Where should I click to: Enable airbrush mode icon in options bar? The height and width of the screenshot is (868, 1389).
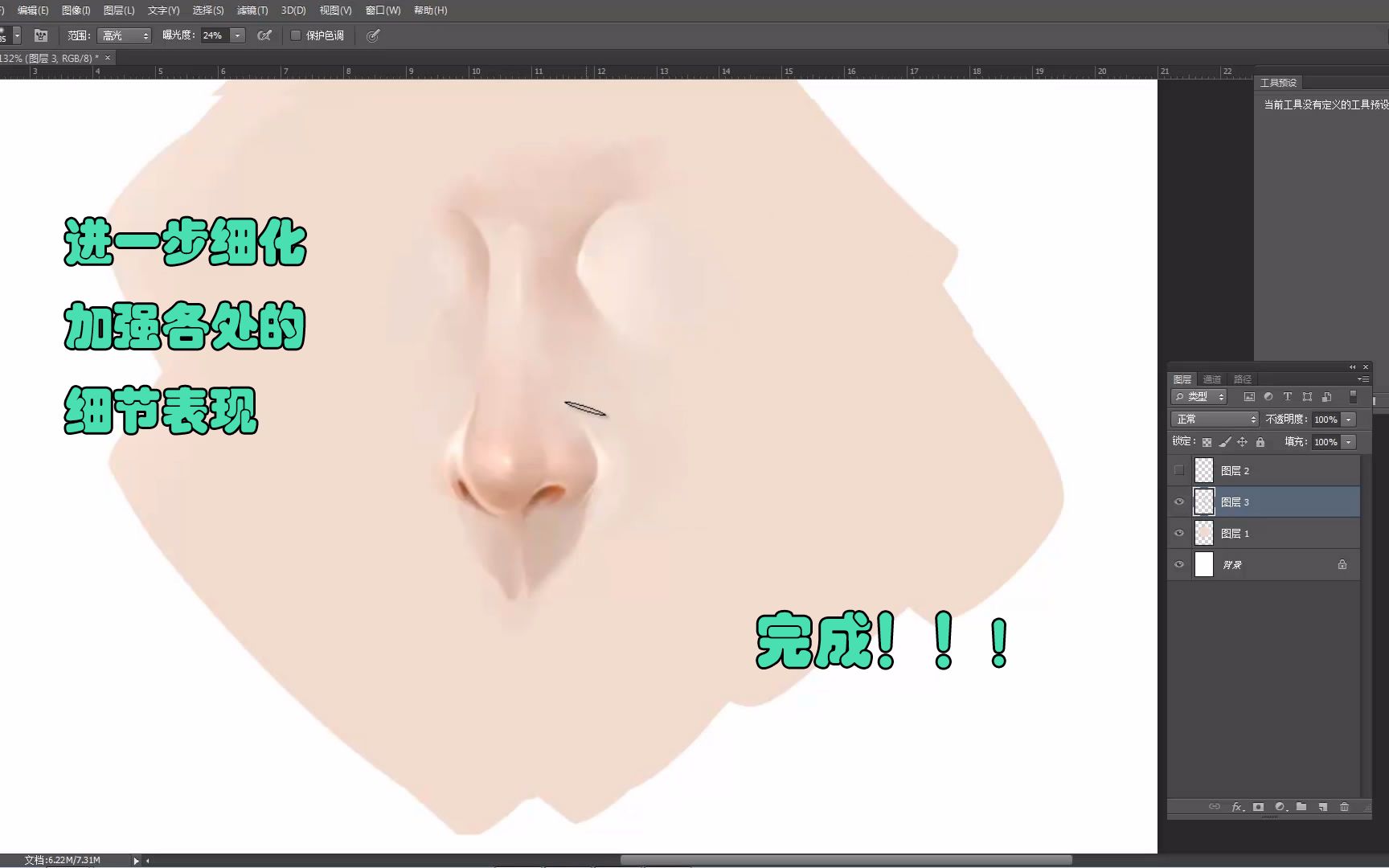pyautogui.click(x=264, y=35)
